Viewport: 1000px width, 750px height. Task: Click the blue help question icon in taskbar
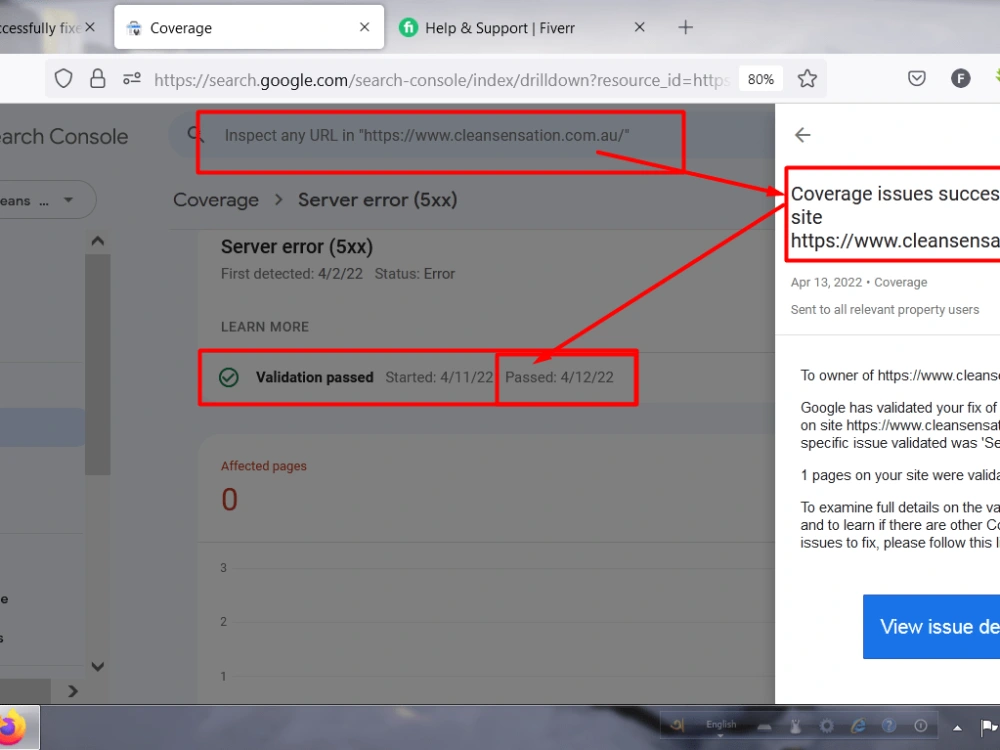[888, 726]
